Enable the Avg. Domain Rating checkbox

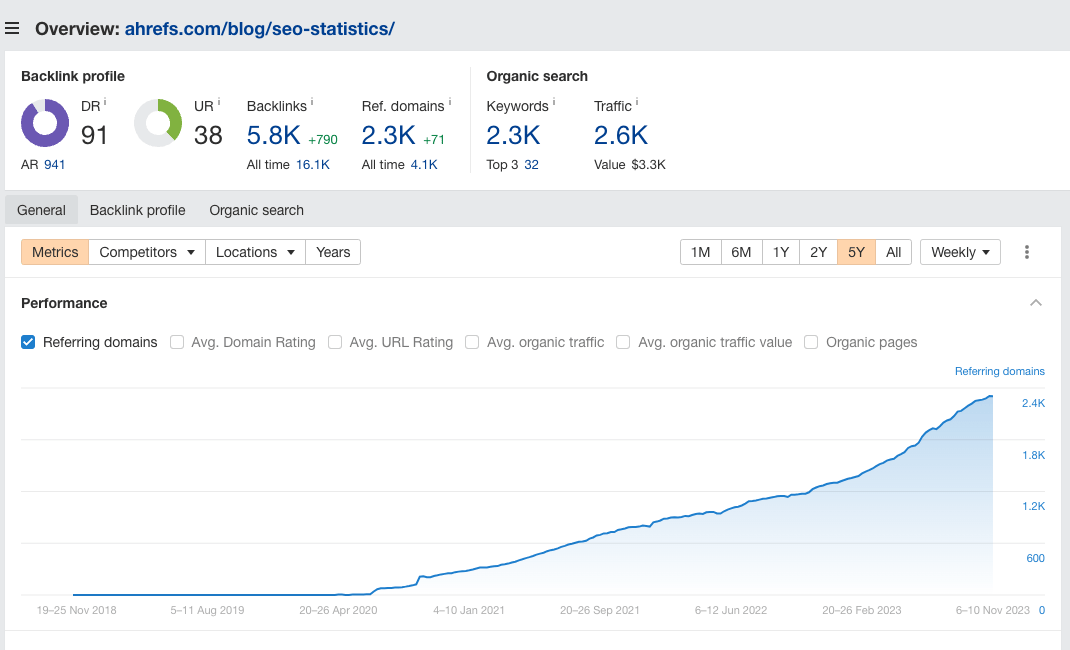click(x=177, y=342)
